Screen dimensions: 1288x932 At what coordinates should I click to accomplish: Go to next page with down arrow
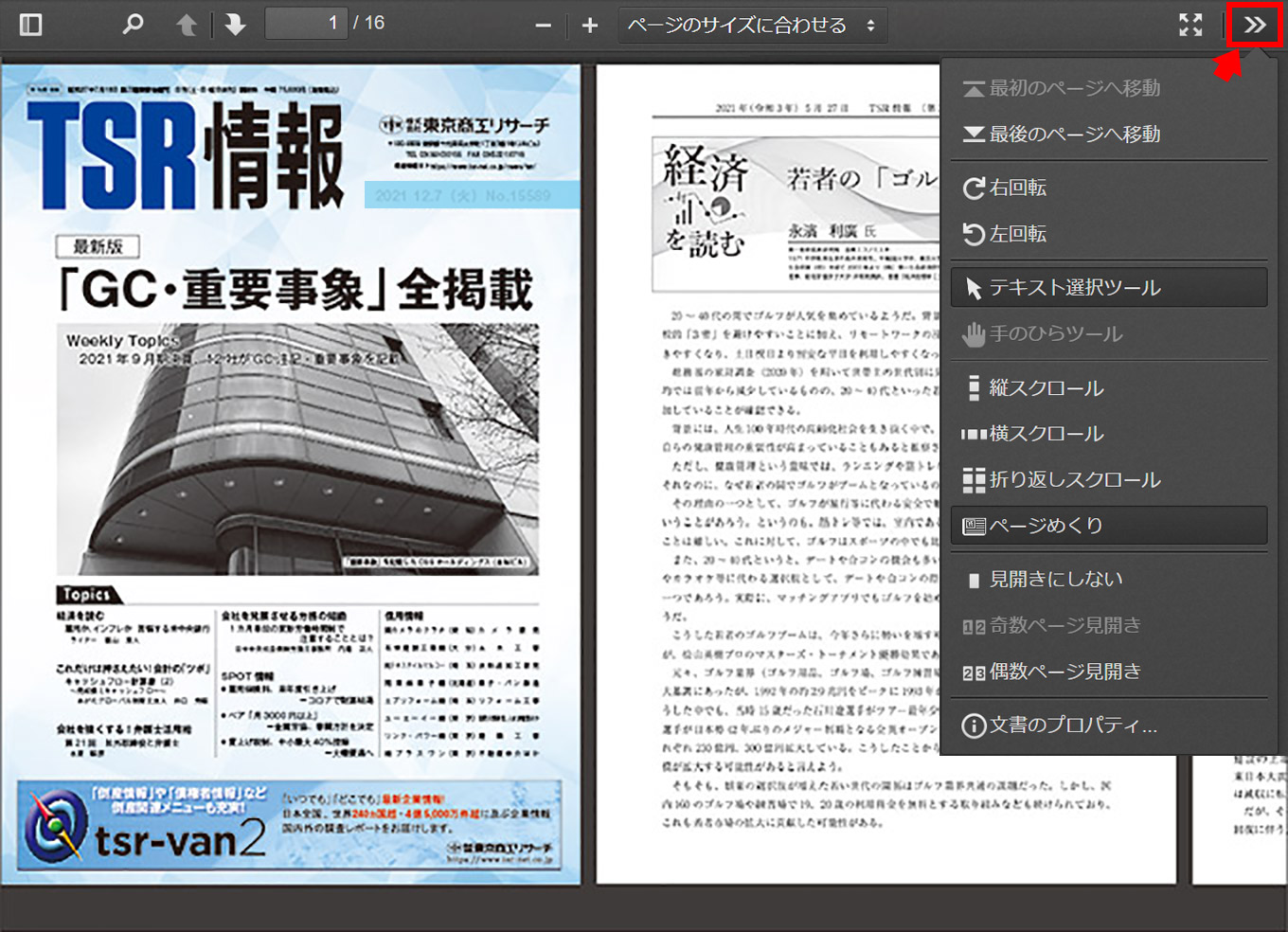(235, 24)
